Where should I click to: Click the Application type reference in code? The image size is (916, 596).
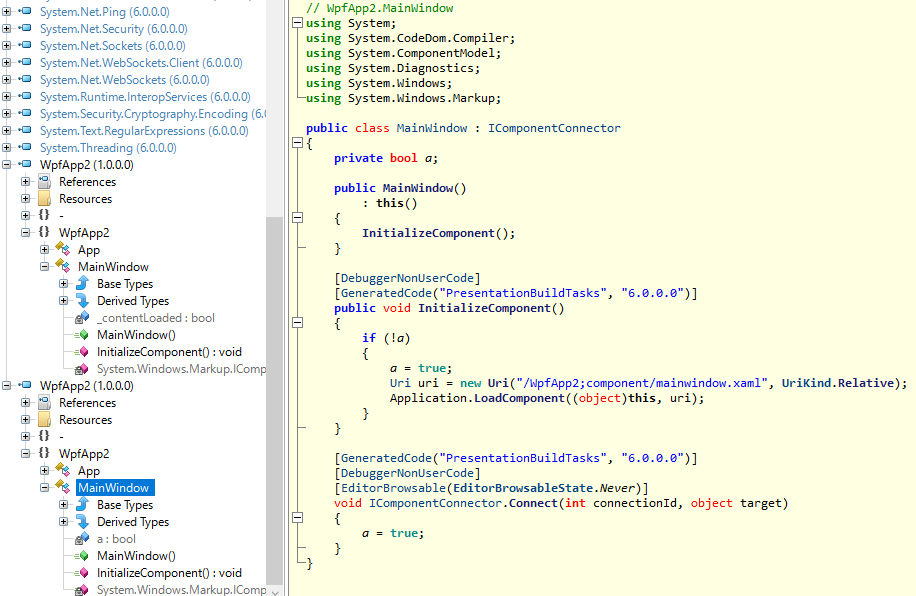coord(428,398)
